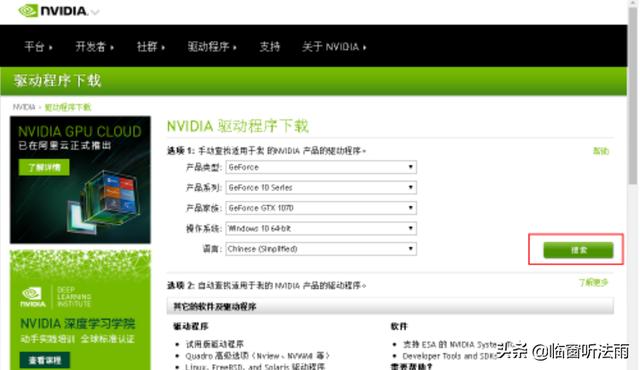Open the Developer Tools and SDKs link
This screenshot has height=370, width=640.
[x=449, y=356]
